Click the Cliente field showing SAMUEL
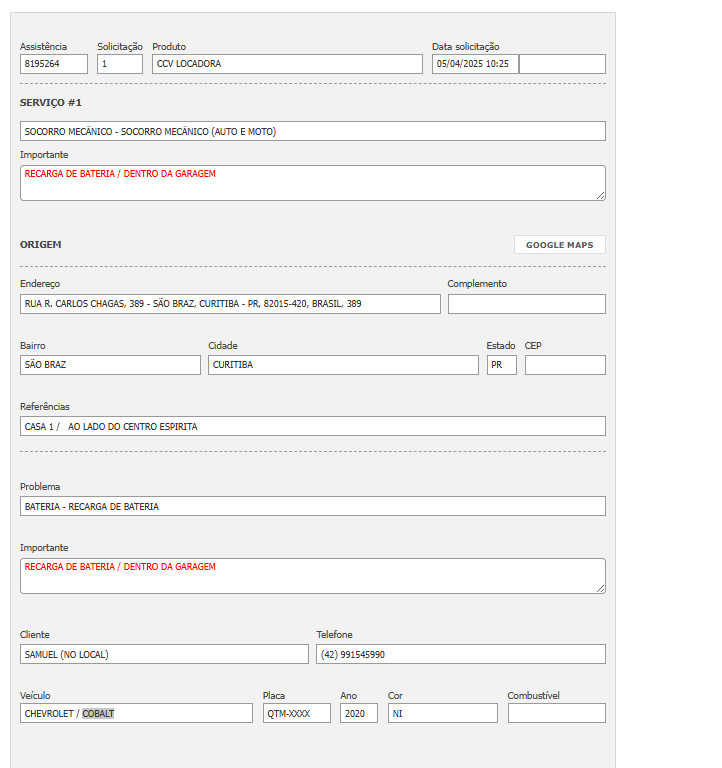 164,654
